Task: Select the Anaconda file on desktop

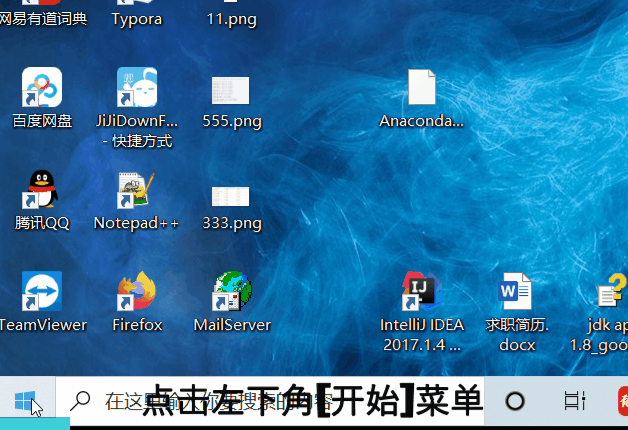Action: click(421, 89)
